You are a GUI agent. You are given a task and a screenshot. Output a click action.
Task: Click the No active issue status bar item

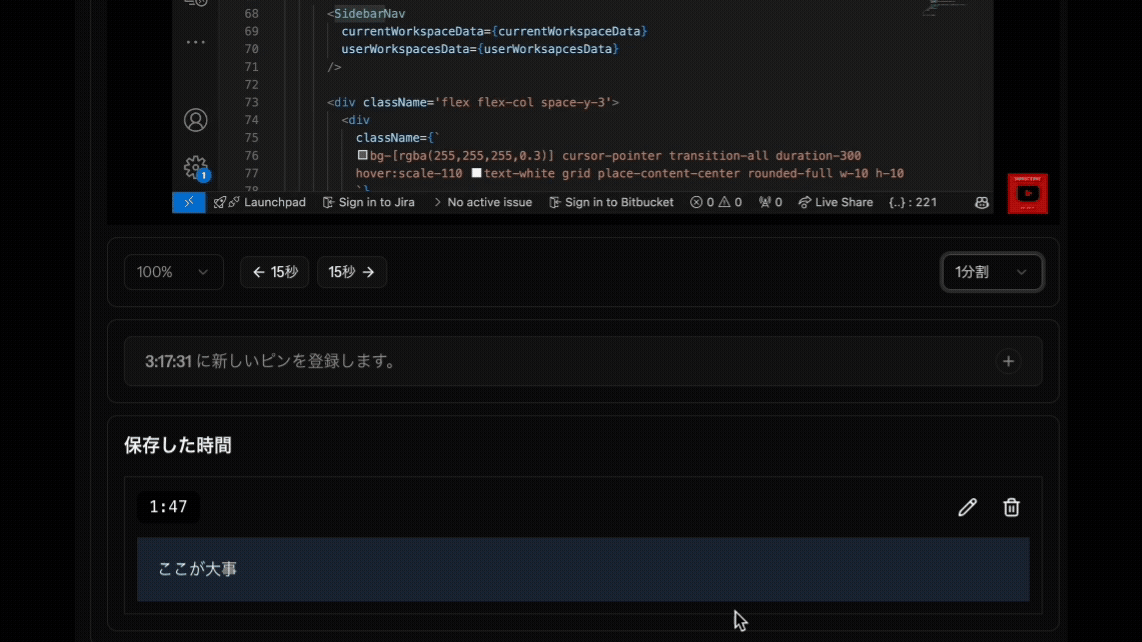click(x=483, y=202)
